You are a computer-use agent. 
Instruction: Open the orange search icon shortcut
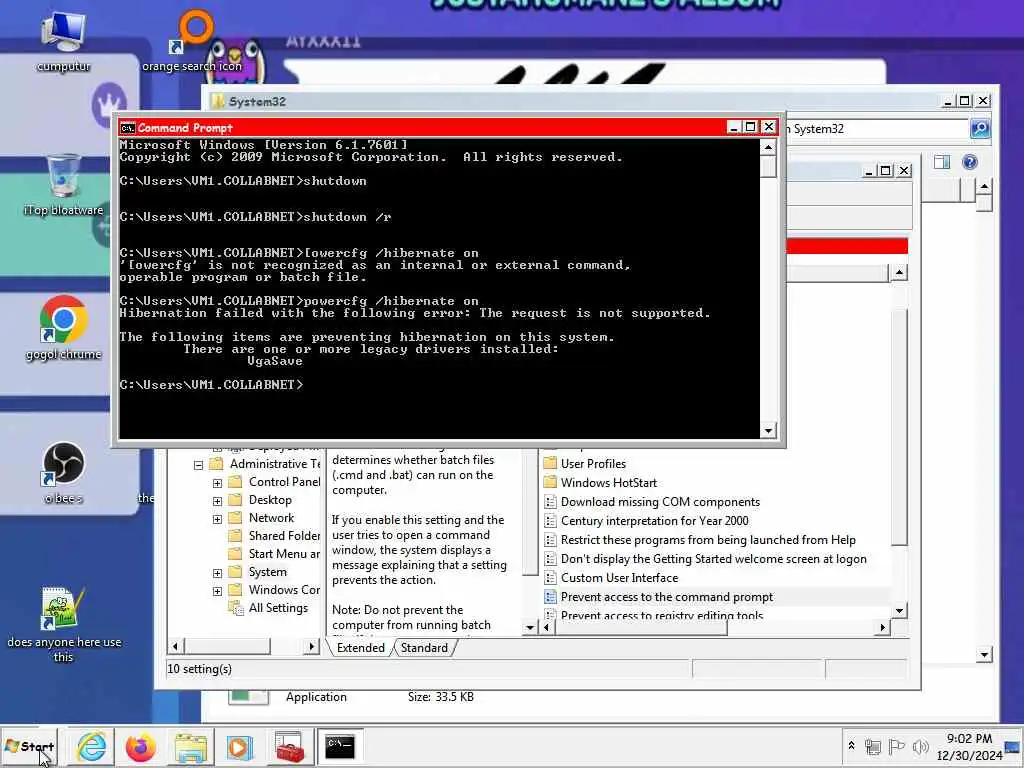[191, 41]
